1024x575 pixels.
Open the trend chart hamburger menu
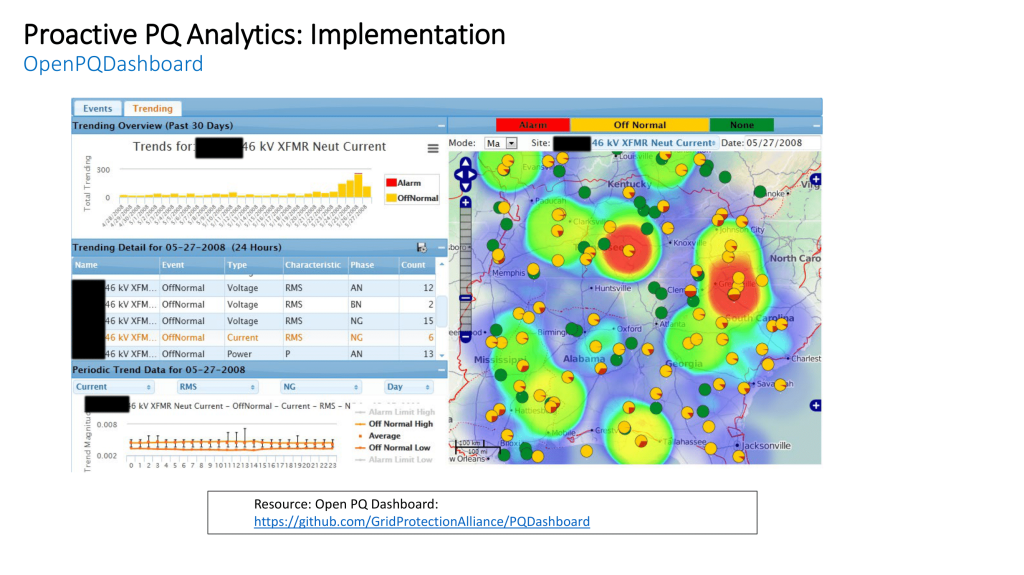click(433, 148)
